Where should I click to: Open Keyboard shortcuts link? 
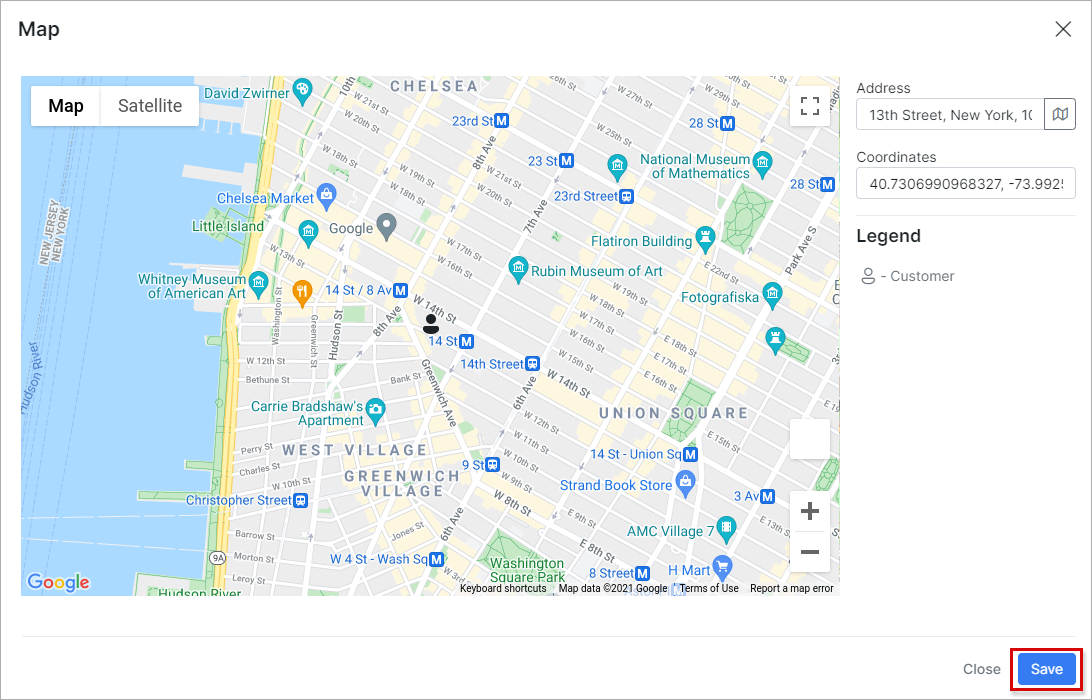[x=503, y=589]
